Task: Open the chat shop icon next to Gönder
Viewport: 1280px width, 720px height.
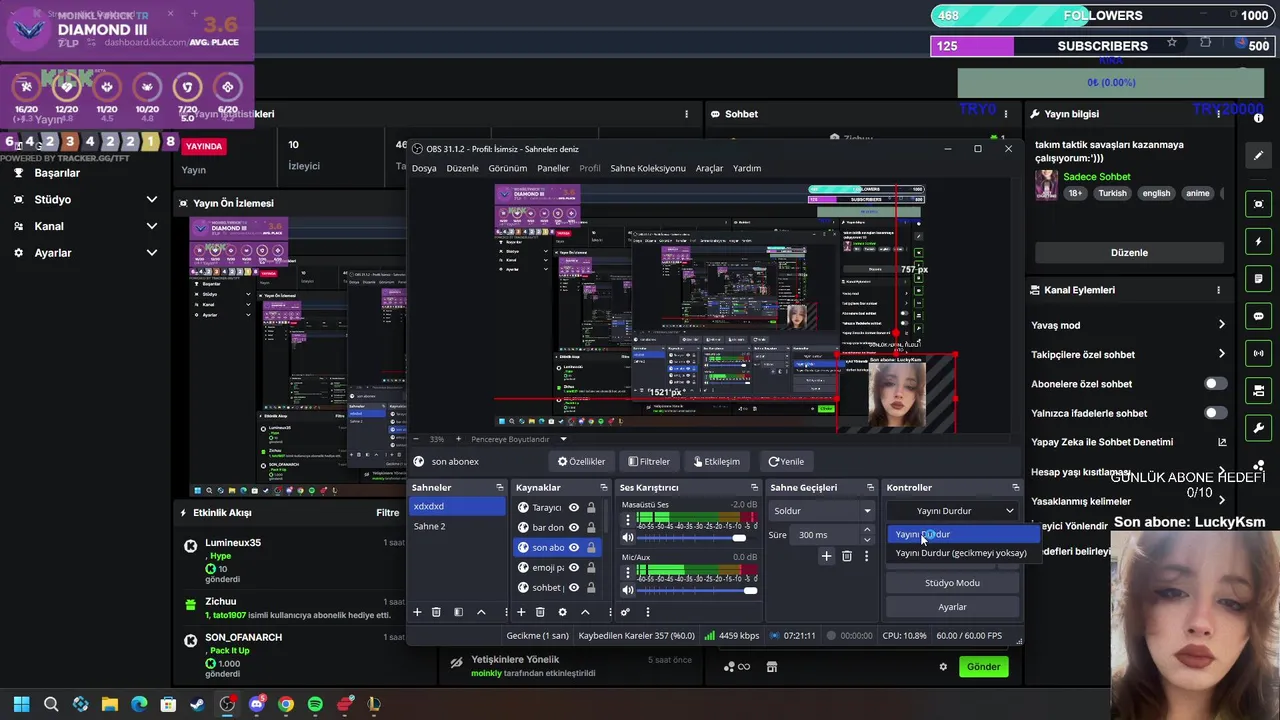Action: [x=771, y=667]
